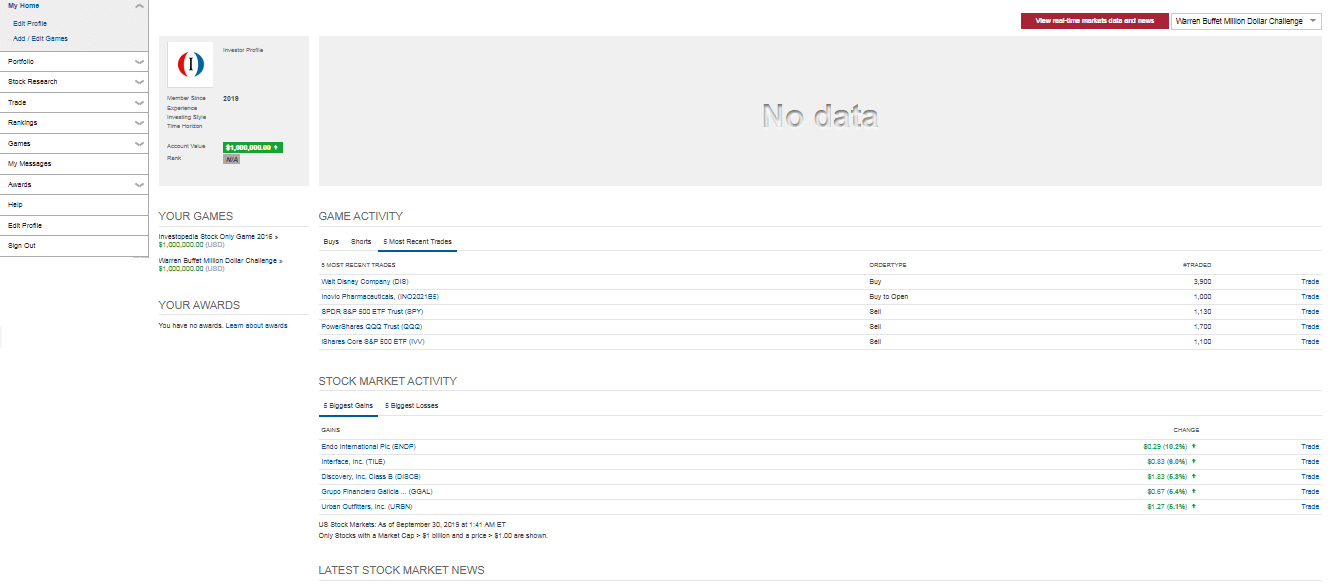
Task: Open SPDR S&P 500 ETF Trust link
Action: (371, 312)
